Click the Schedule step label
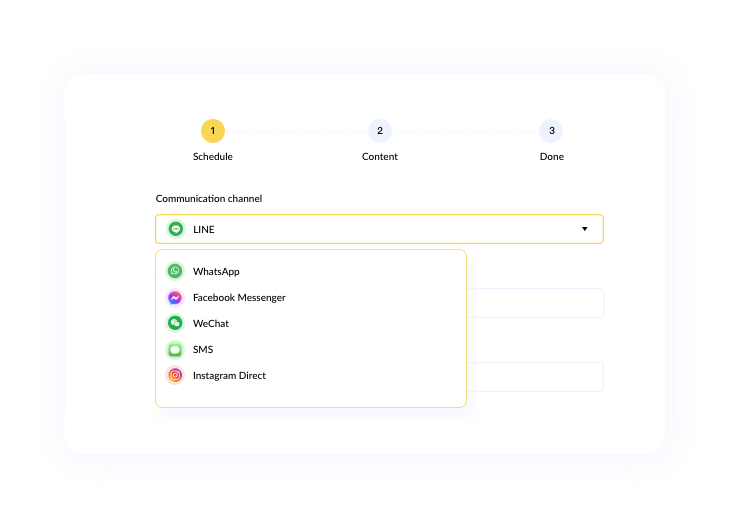This screenshot has height=528, width=730. click(x=213, y=157)
